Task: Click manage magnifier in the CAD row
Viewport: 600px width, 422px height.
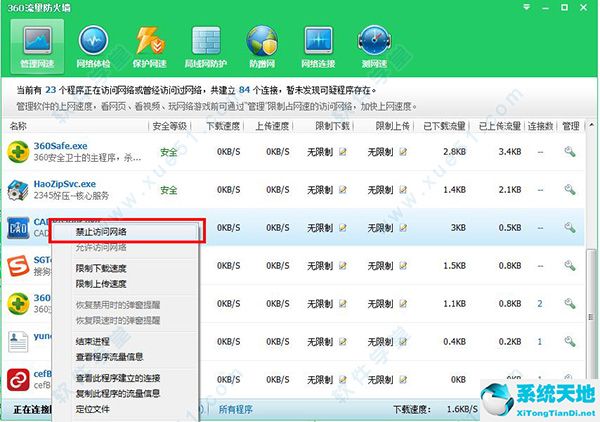Action: pos(570,228)
